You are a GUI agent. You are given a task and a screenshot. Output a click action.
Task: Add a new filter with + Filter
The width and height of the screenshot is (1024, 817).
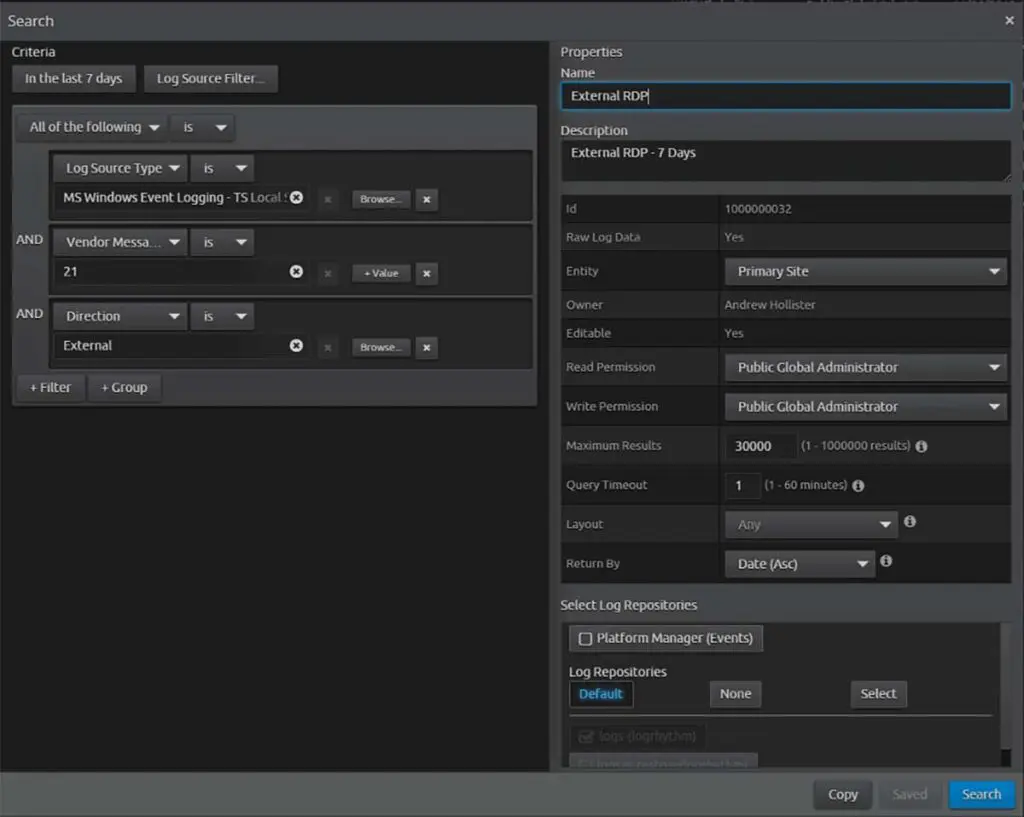(50, 387)
